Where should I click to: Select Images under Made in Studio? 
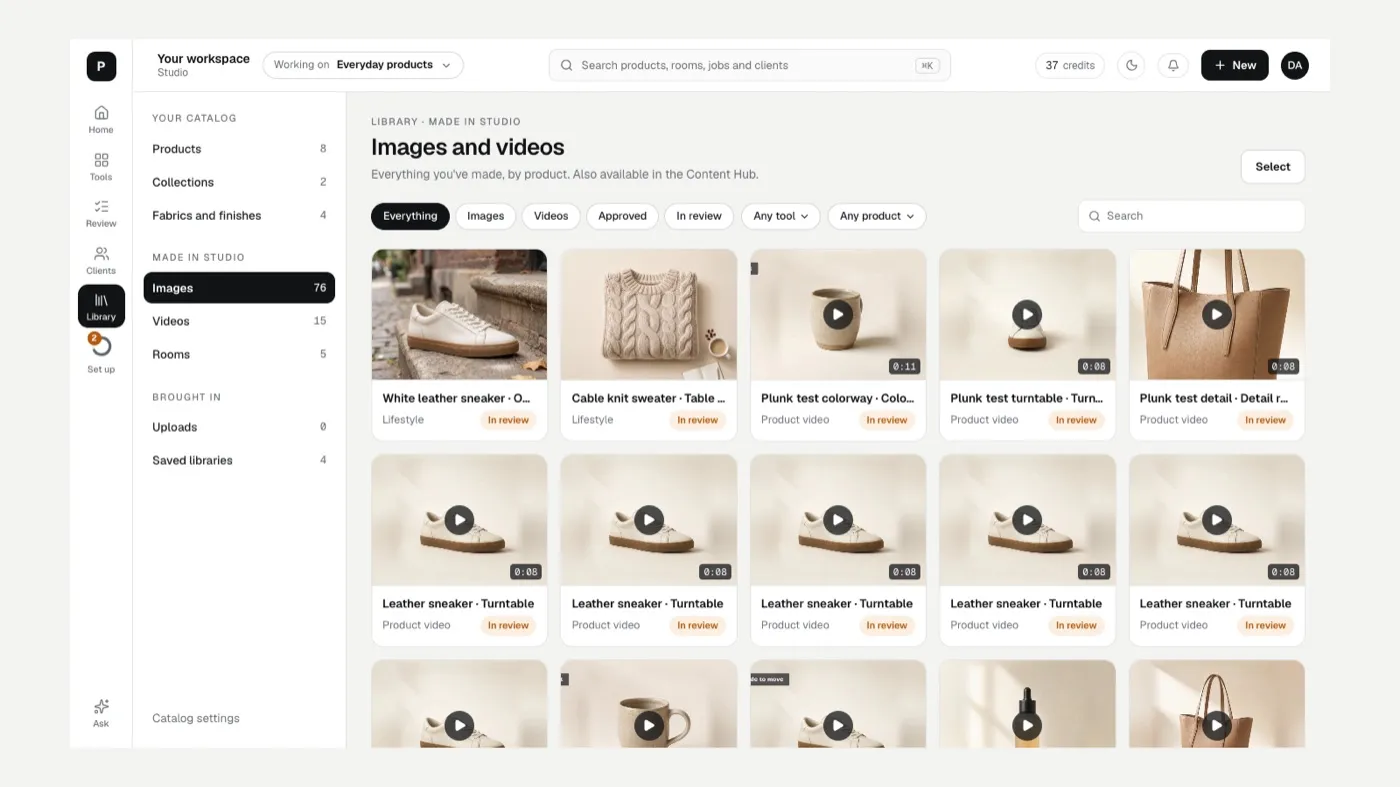coord(239,288)
